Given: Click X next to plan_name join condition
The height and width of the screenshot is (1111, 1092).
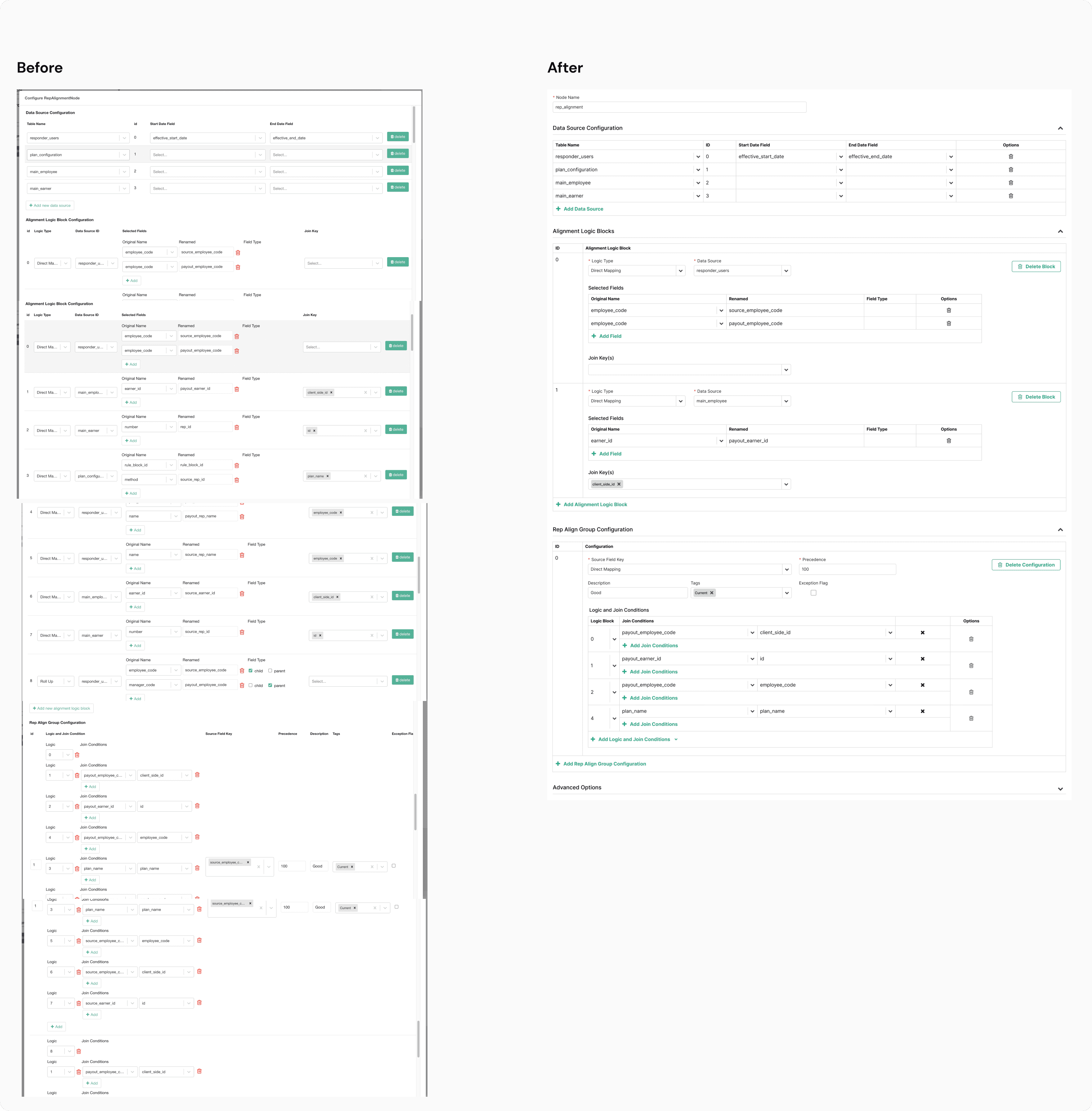Looking at the screenshot, I should (x=922, y=712).
